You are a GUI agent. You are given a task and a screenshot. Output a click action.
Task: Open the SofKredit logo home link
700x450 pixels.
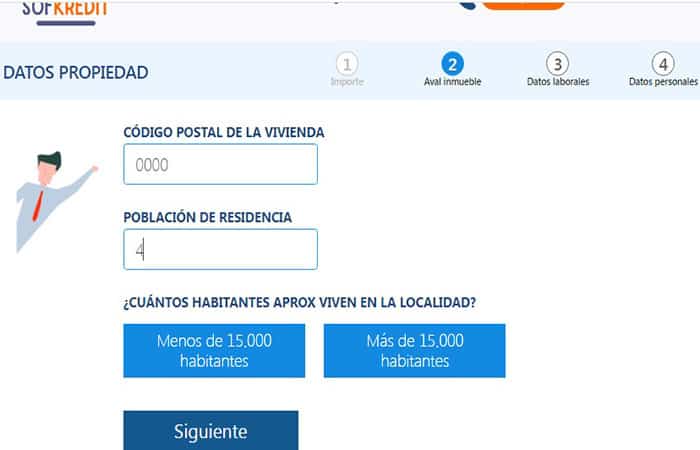[x=65, y=12]
